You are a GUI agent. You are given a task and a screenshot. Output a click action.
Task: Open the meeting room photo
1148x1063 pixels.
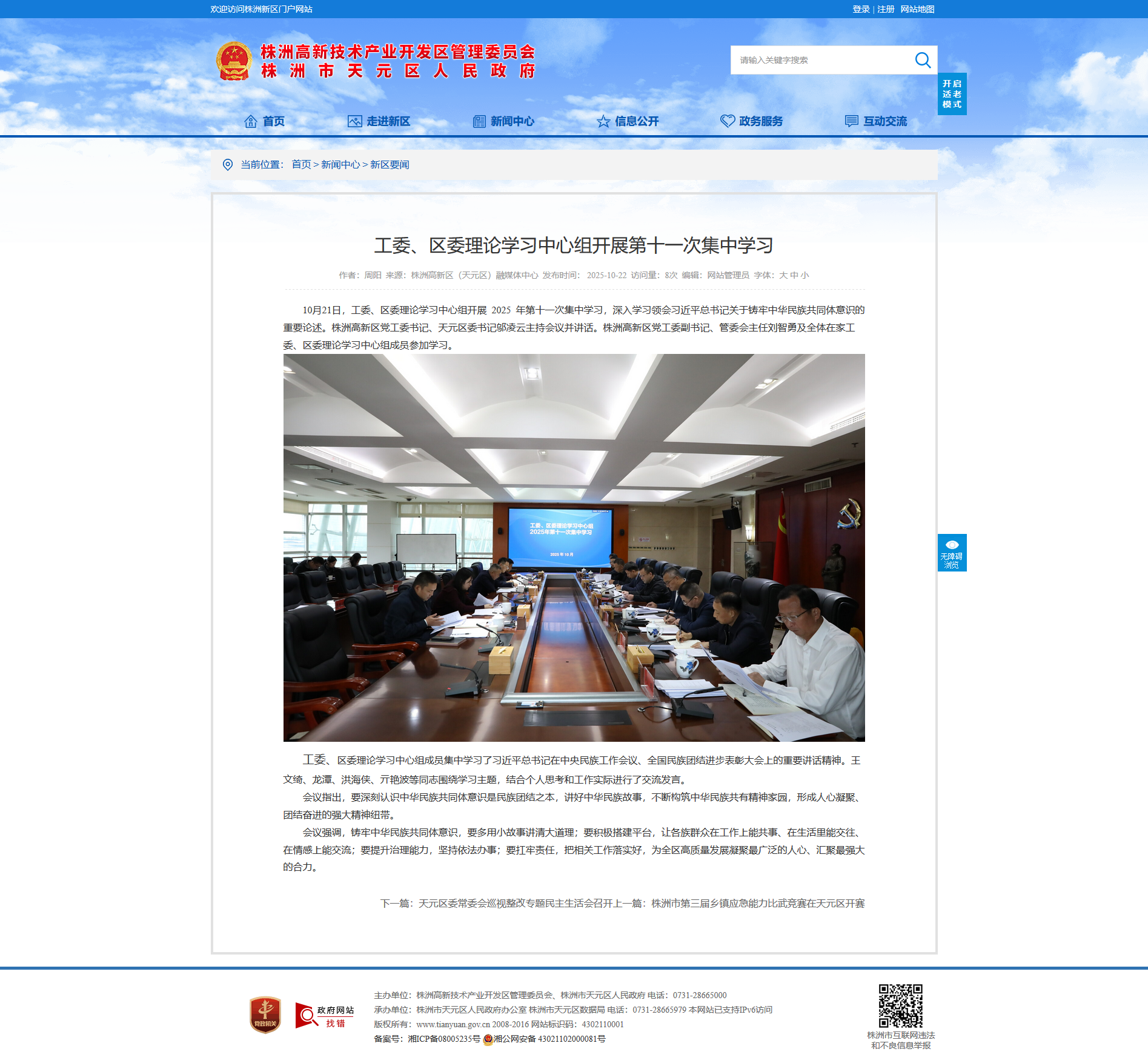coord(574,548)
